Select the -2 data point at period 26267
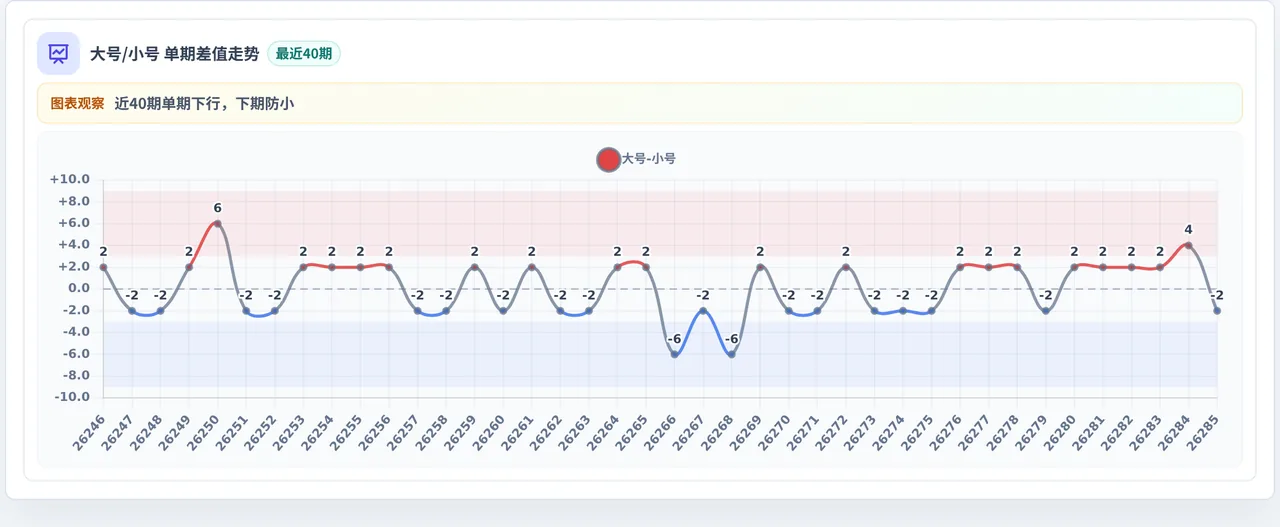Image resolution: width=1280 pixels, height=527 pixels. [703, 311]
